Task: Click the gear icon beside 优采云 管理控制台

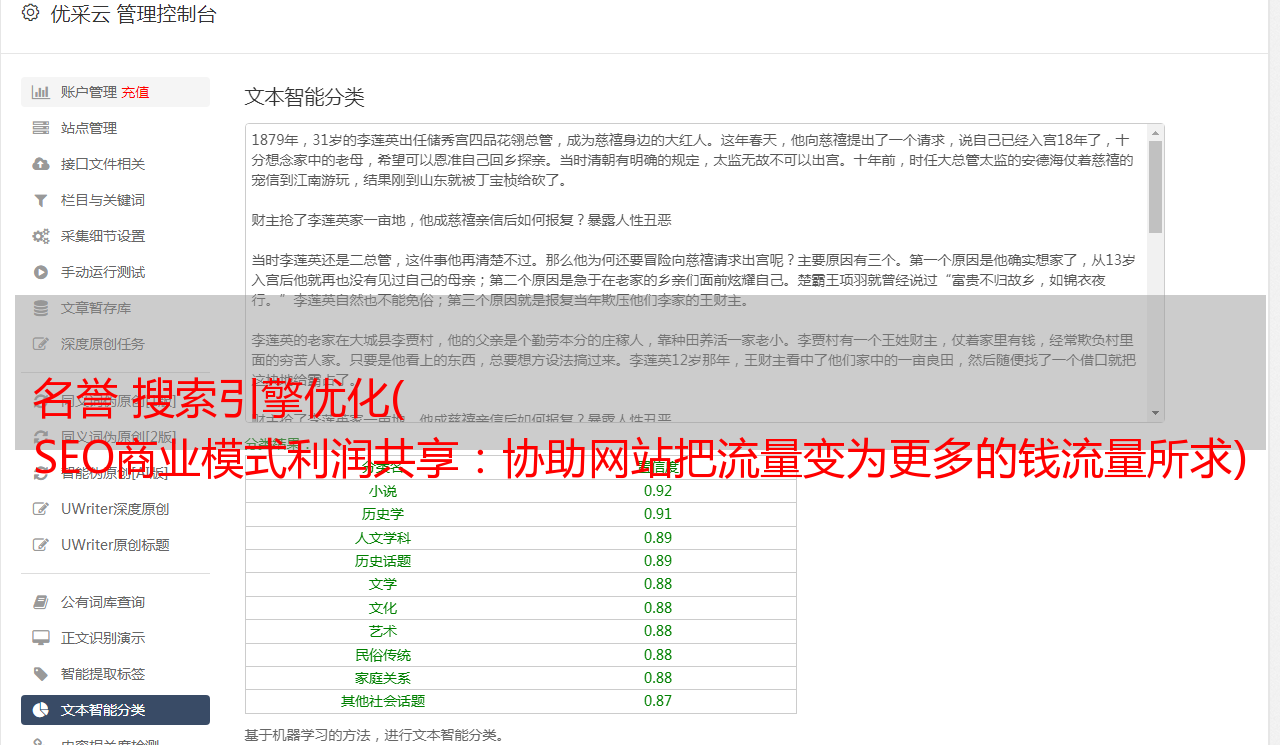Action: click(30, 13)
